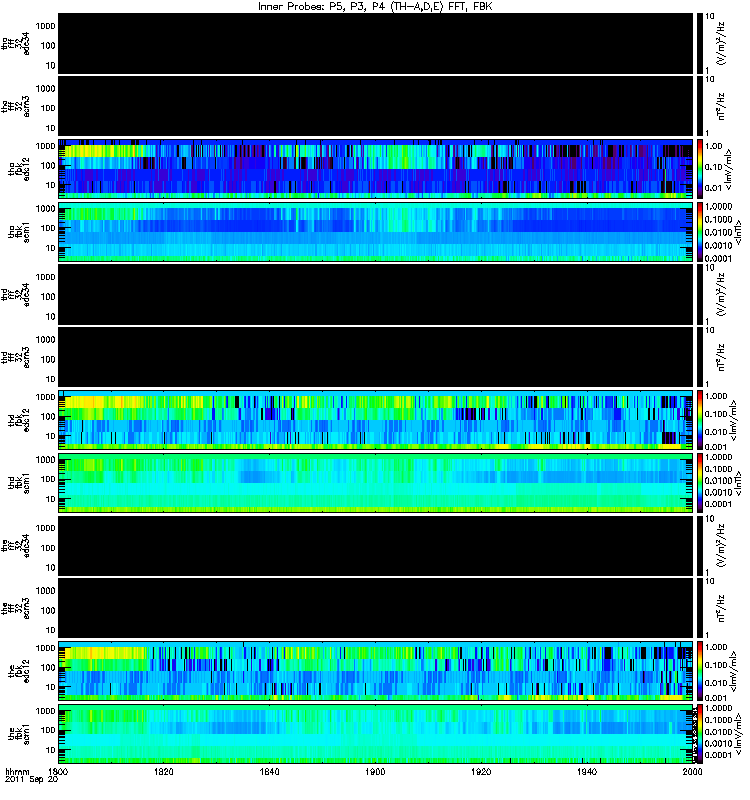This screenshot has width=750, height=800.
Task: Click the color bar beside the fbk edc12 panel
Action: point(699,671)
